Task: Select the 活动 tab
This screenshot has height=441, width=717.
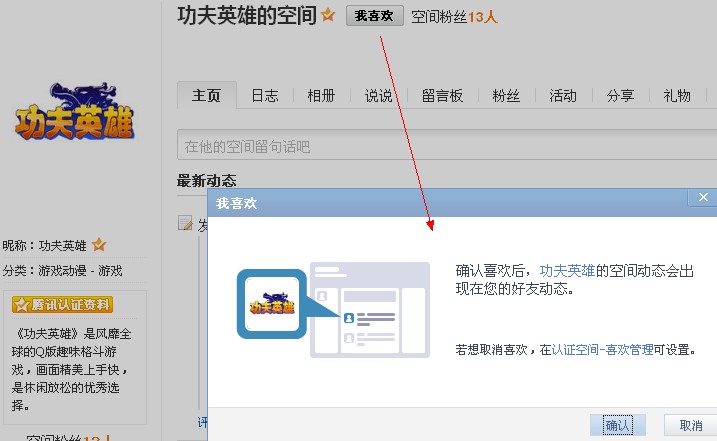Action: coord(563,96)
